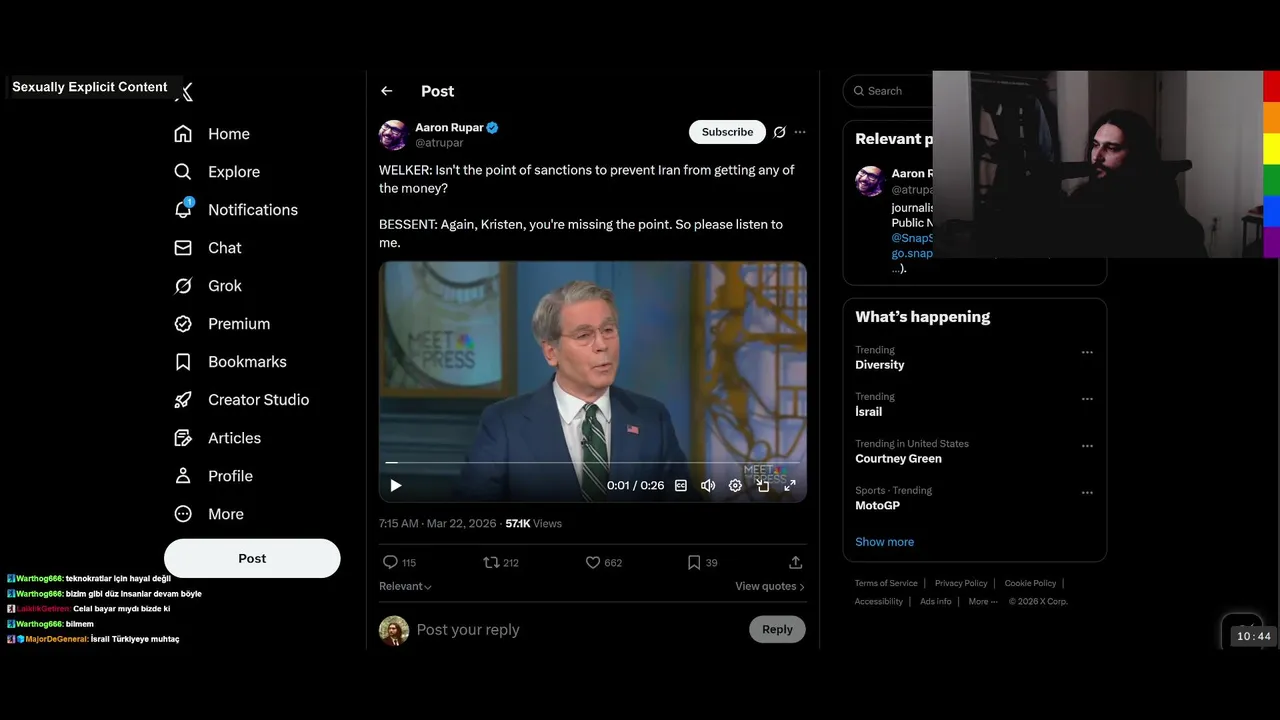Mute the video volume

click(x=708, y=486)
